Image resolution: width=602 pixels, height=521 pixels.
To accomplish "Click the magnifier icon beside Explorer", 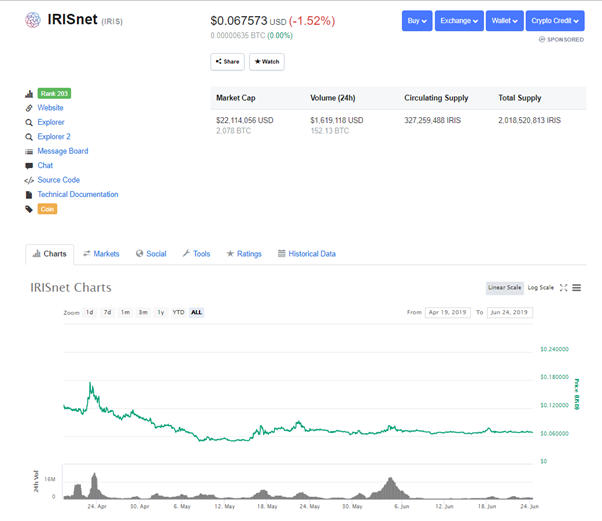I will (x=29, y=122).
